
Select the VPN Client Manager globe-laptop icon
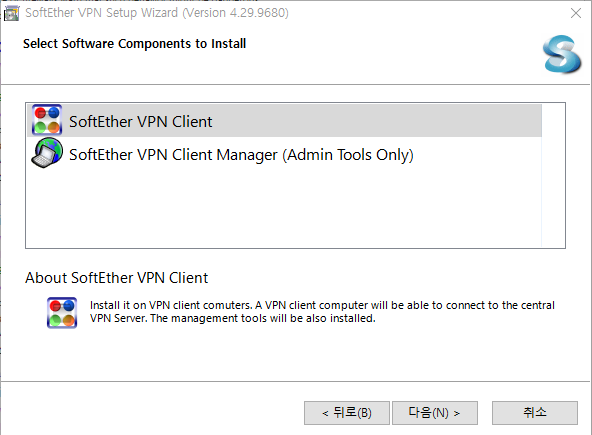(47, 153)
